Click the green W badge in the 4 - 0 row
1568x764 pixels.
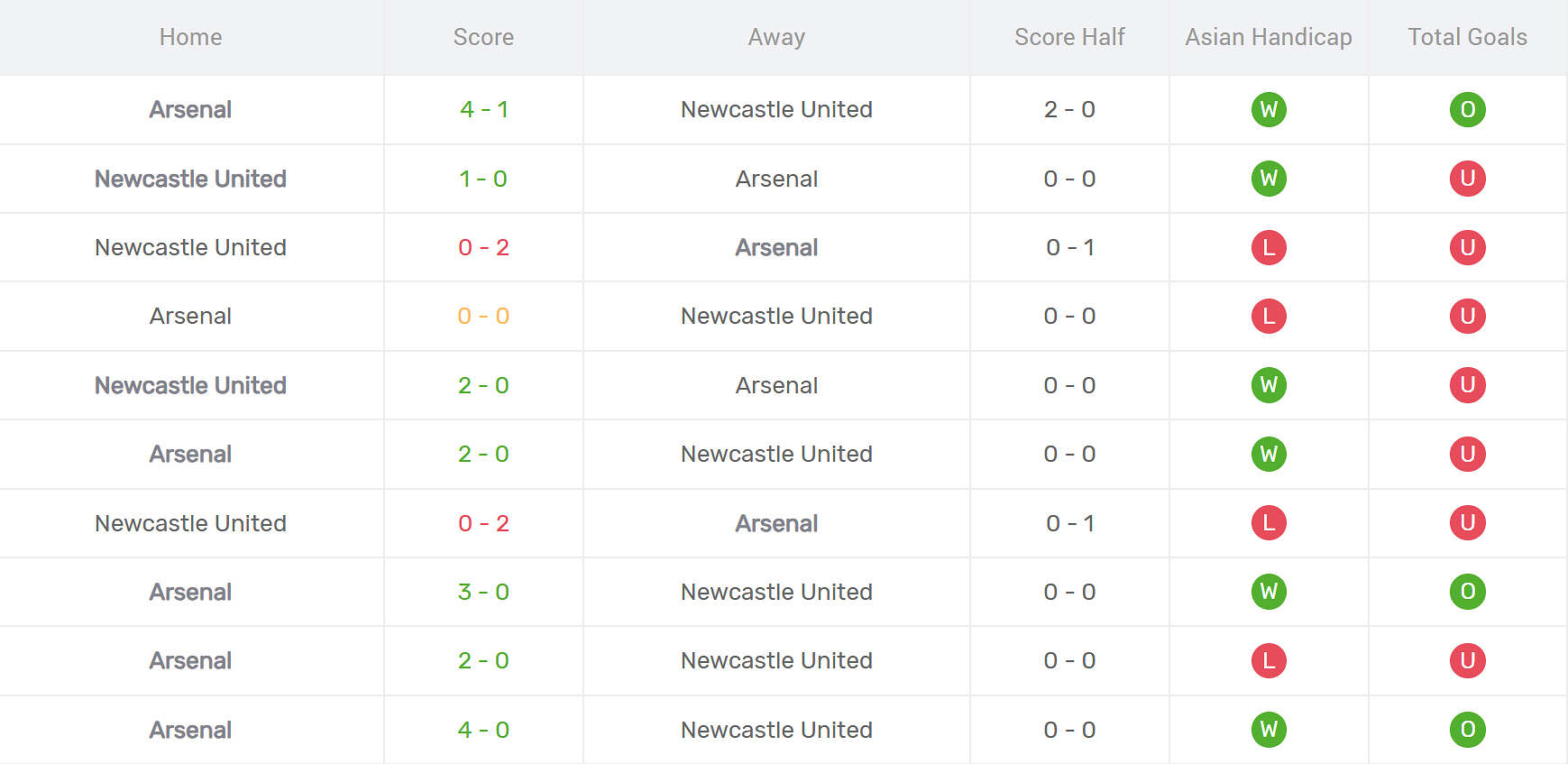click(x=1268, y=730)
